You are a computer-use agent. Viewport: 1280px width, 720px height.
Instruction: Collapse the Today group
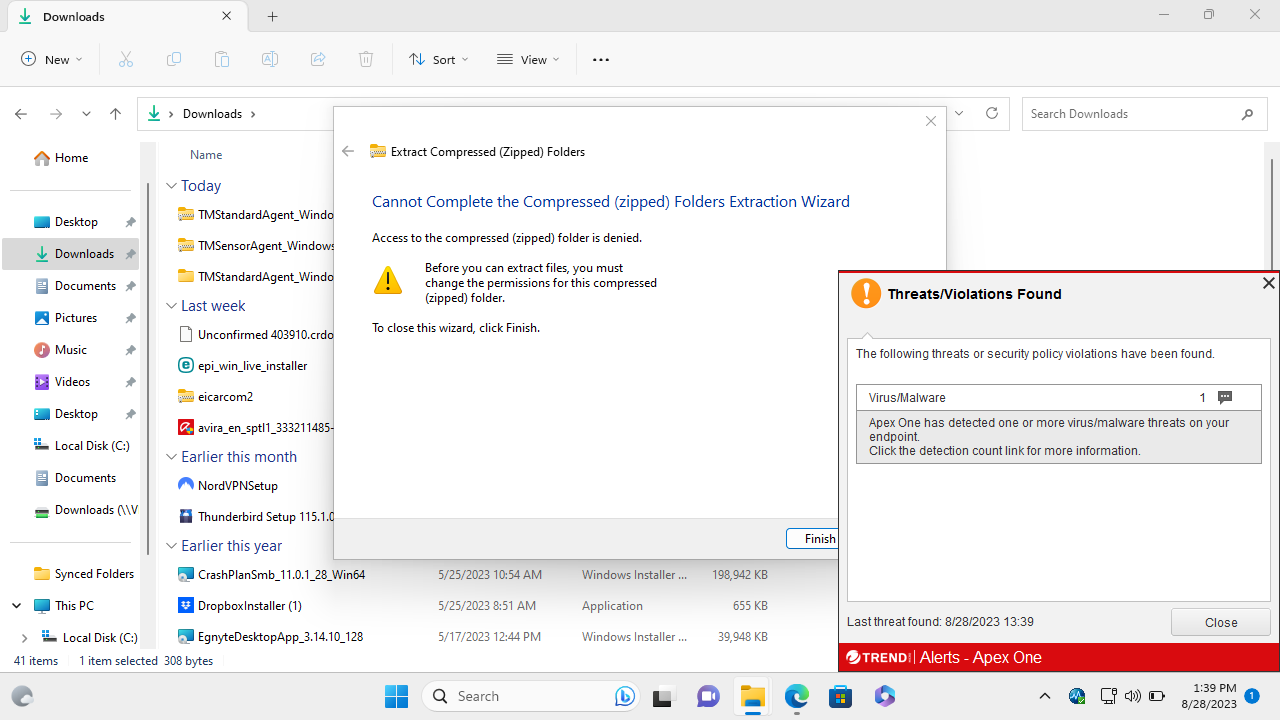pyautogui.click(x=172, y=186)
